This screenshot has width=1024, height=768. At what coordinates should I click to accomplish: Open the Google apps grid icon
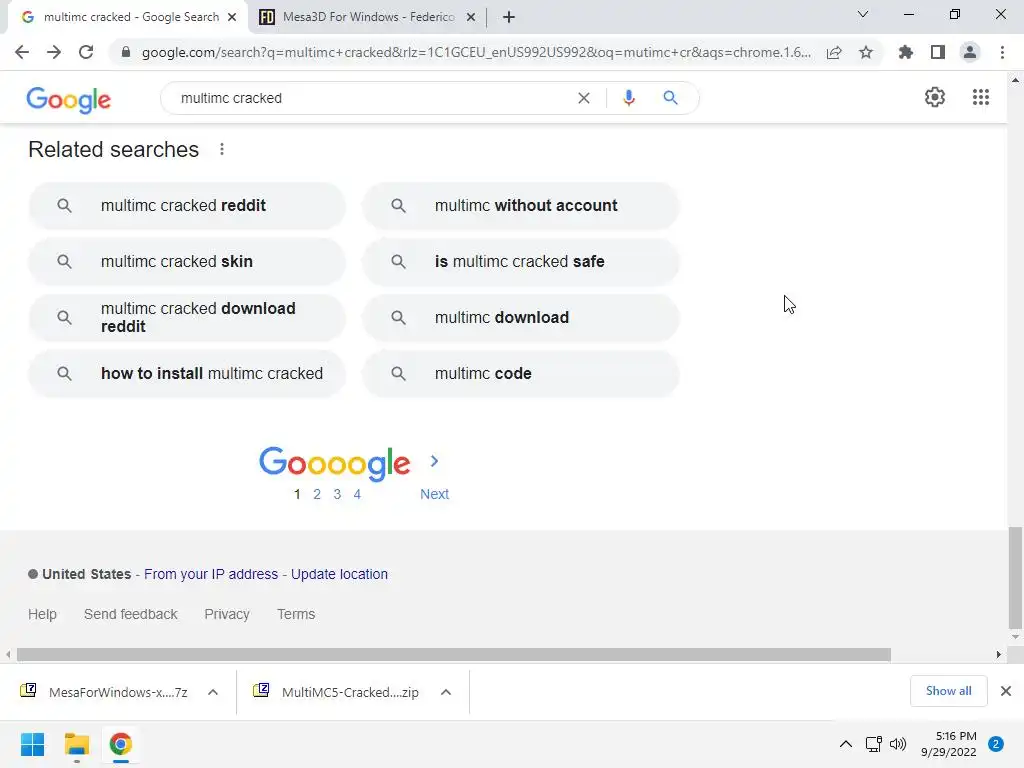click(981, 97)
